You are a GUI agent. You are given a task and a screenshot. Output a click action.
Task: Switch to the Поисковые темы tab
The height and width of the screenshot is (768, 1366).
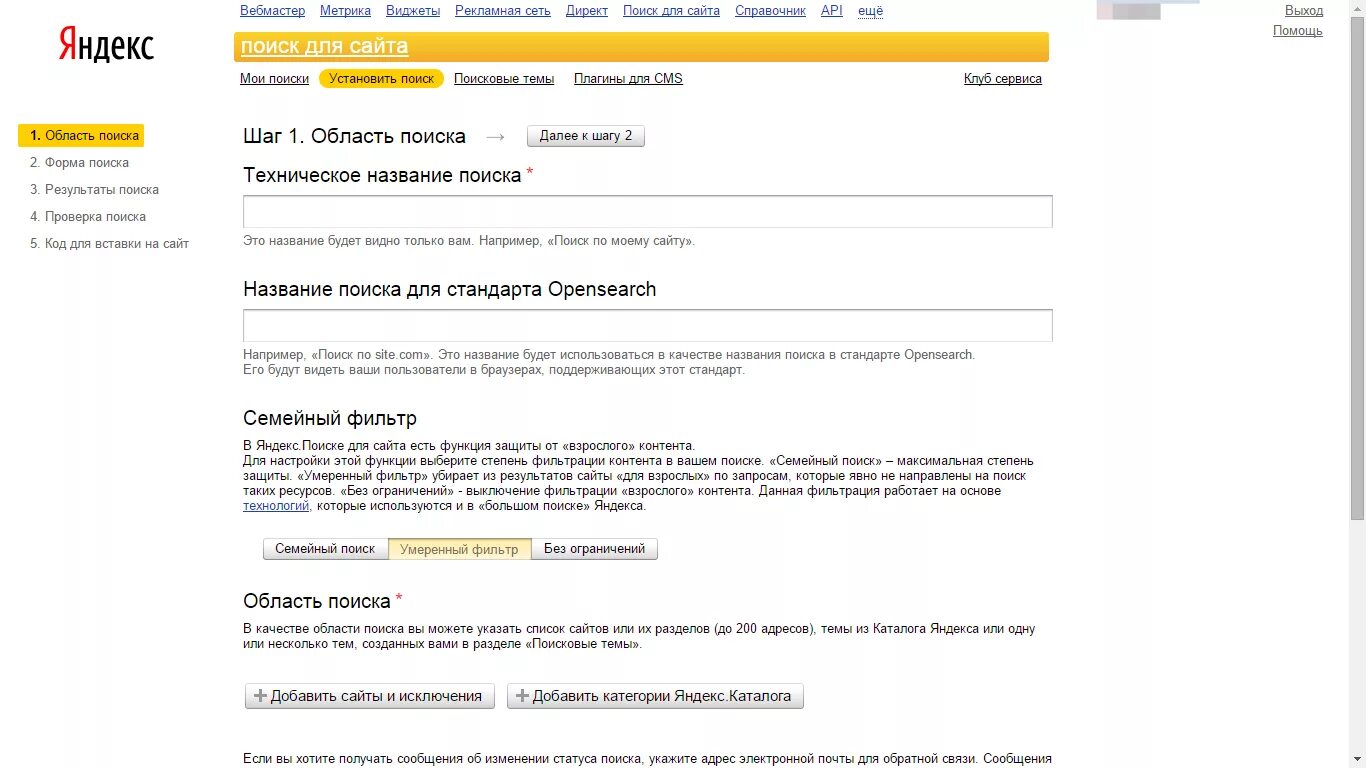(504, 79)
